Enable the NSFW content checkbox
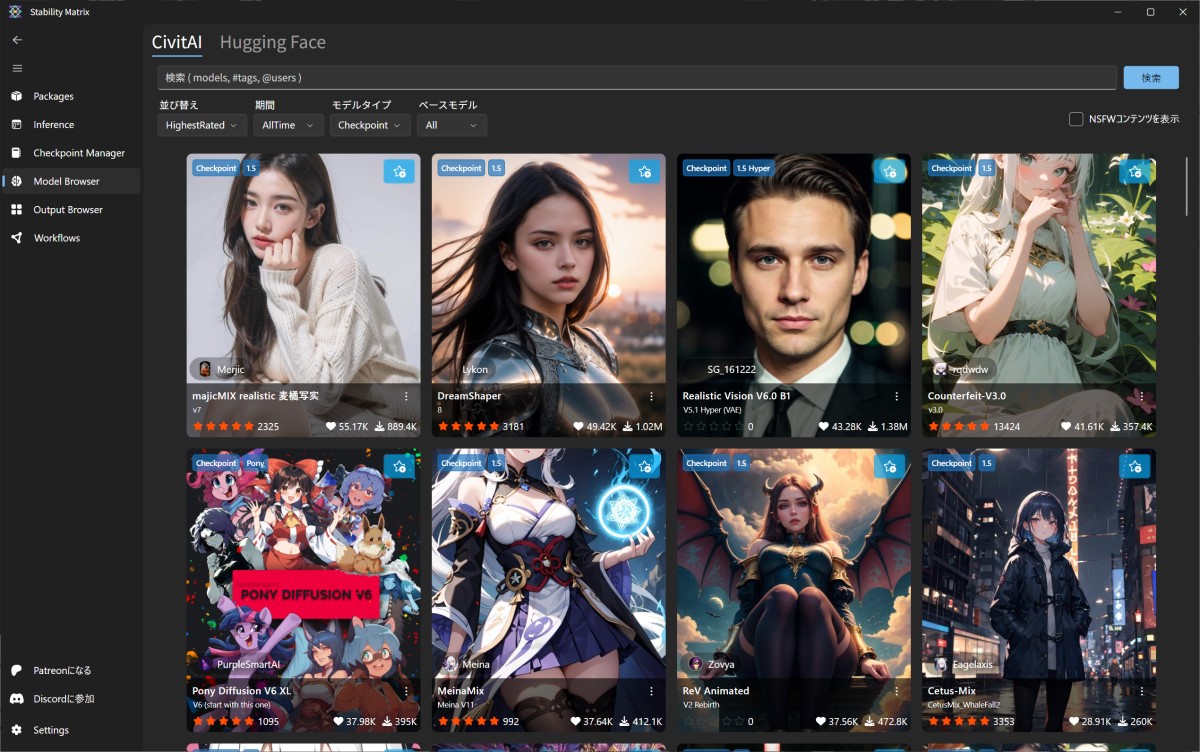 [x=1076, y=119]
